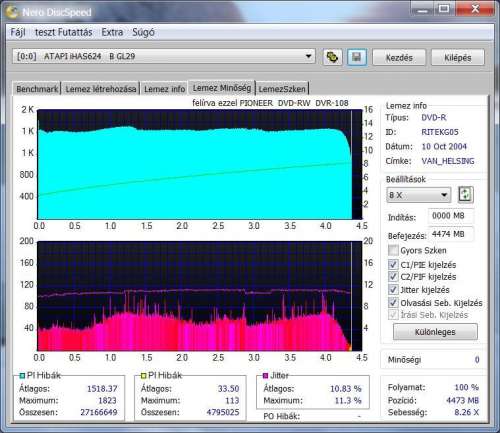Click the Minőségi score value 0
Screen dimensions: 500x433
click(477, 360)
